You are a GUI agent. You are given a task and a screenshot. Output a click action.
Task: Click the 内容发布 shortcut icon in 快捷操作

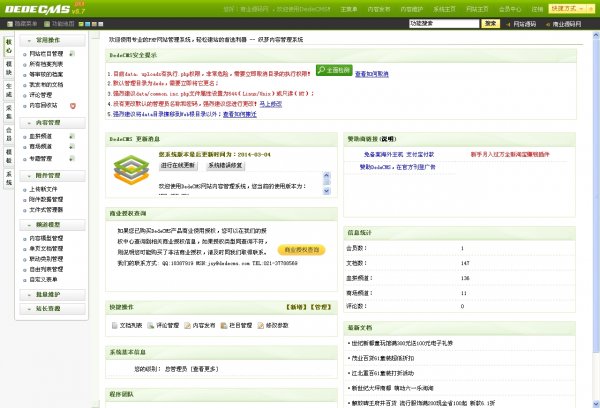(x=188, y=325)
